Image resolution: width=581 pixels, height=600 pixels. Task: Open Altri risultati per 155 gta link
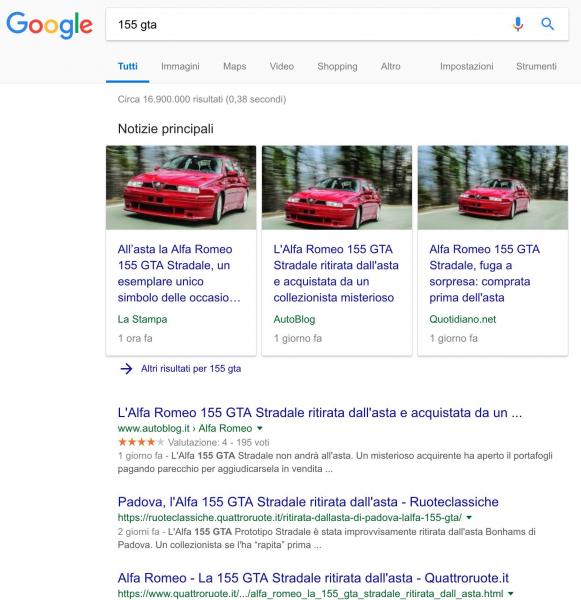[191, 369]
